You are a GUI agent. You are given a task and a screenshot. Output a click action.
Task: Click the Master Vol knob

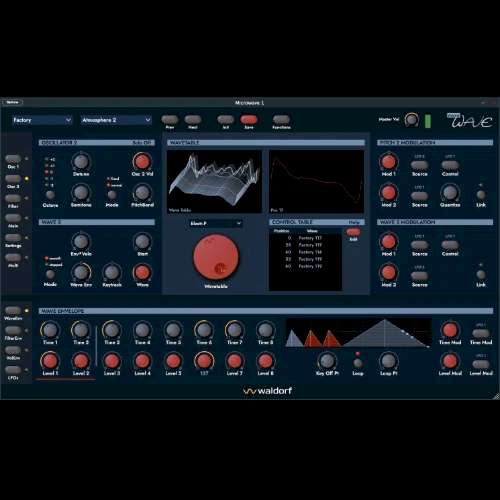(411, 120)
